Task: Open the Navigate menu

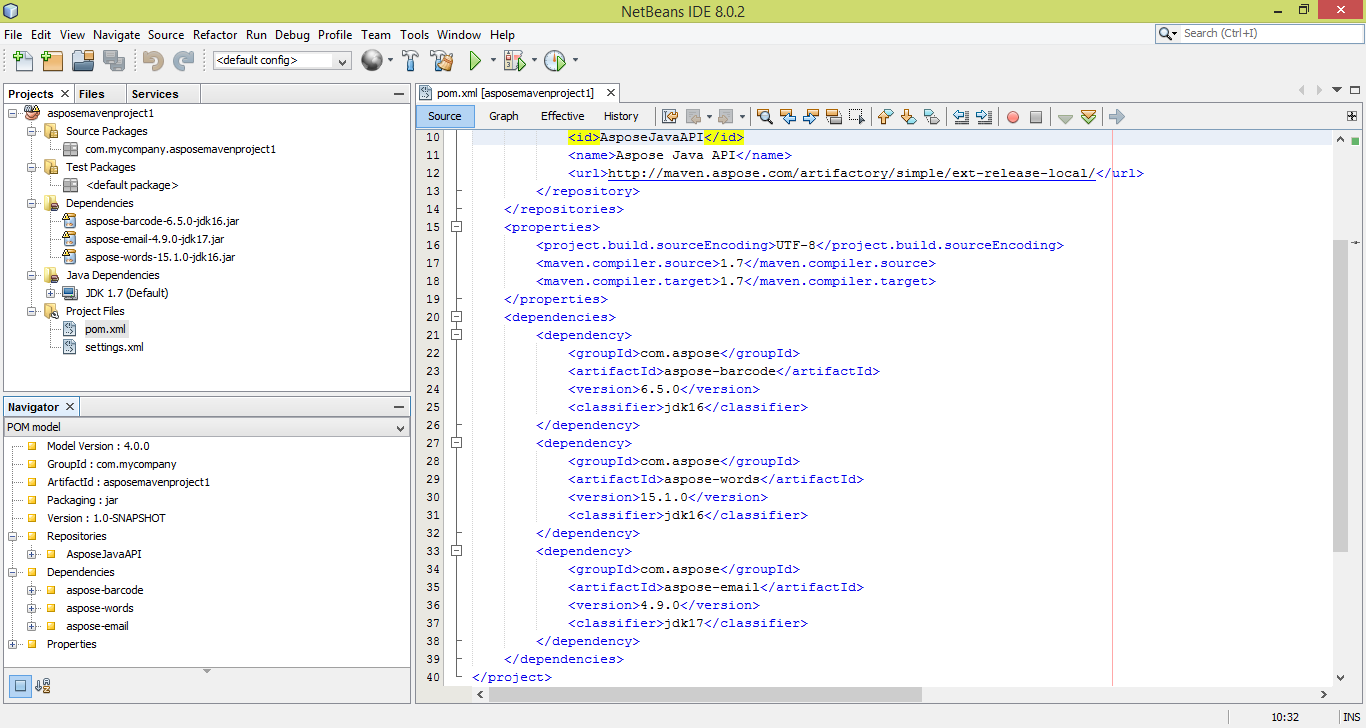Action: click(117, 34)
